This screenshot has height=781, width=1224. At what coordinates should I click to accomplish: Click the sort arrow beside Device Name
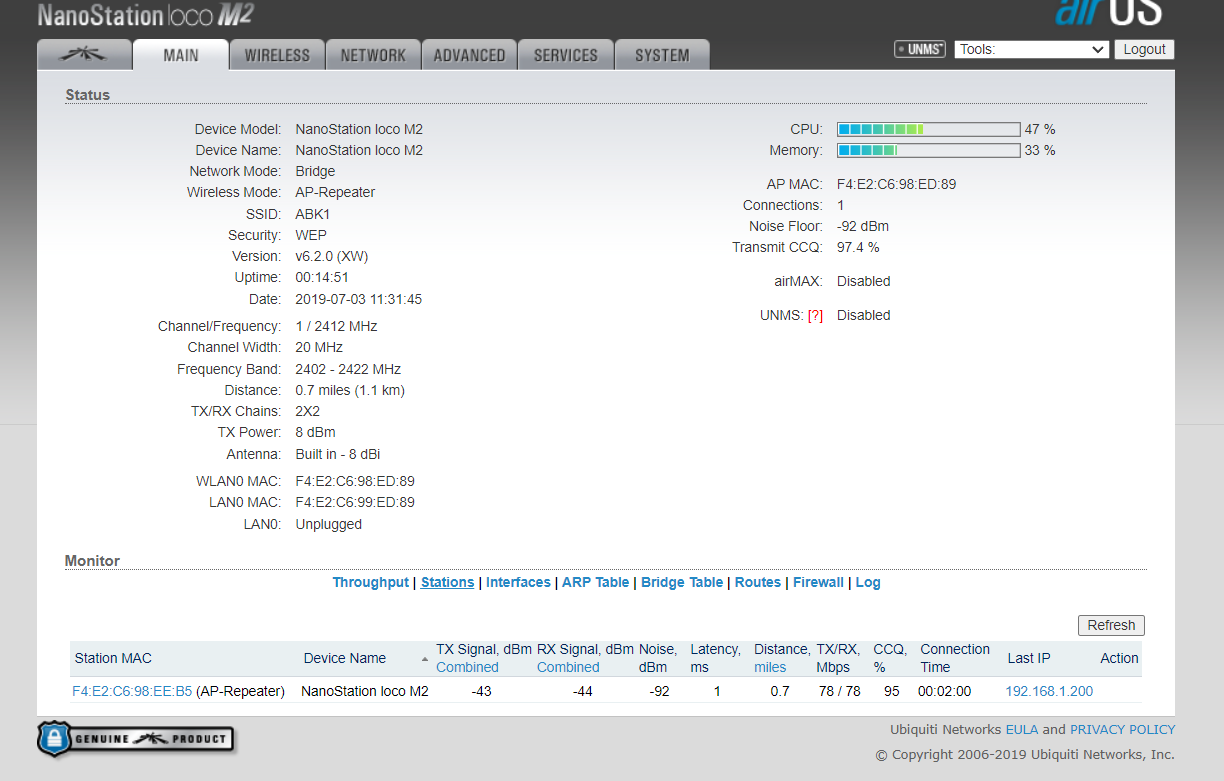(425, 659)
